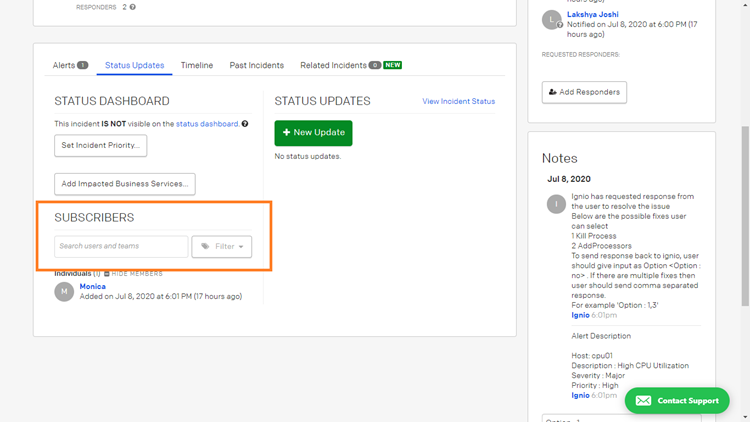Open the View Incident Status link
The image size is (750, 422).
pos(458,101)
